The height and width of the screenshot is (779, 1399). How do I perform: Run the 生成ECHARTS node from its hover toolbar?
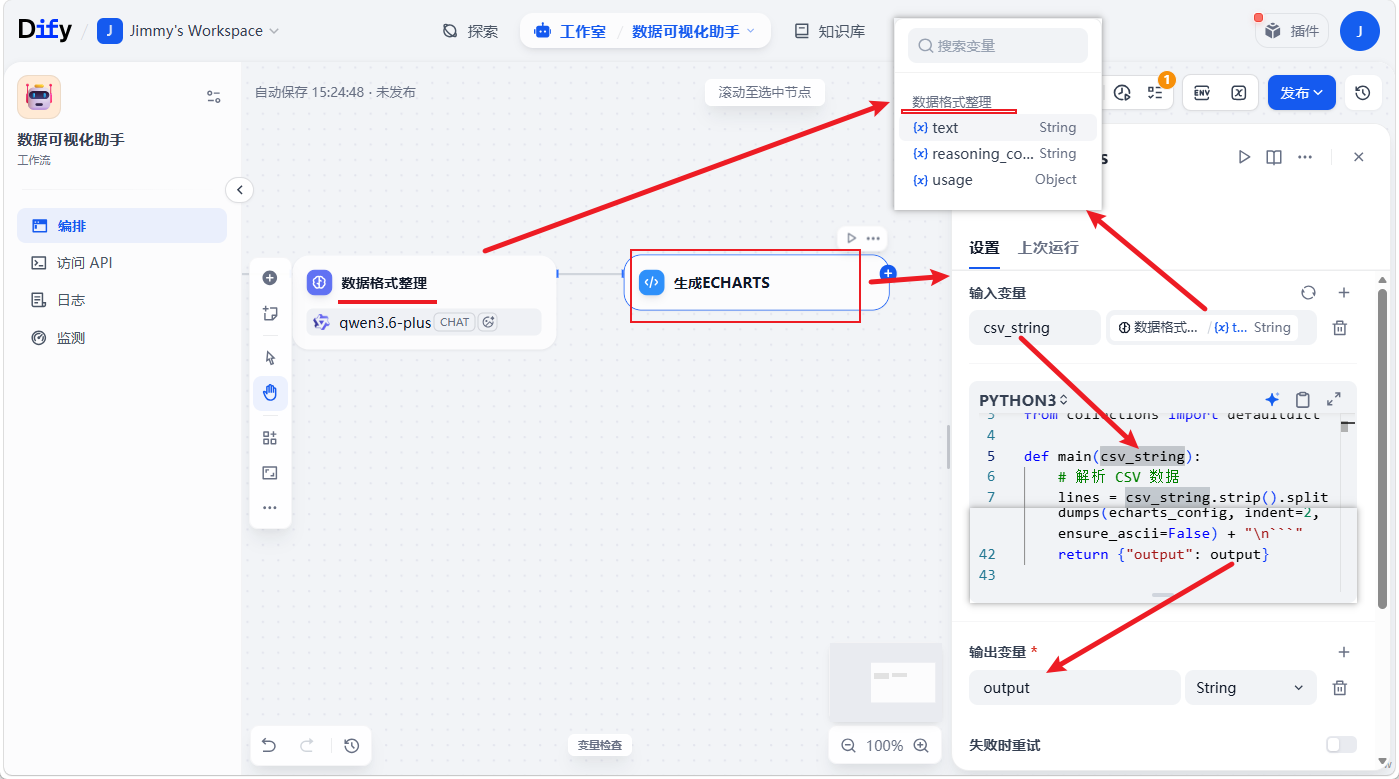pos(851,238)
